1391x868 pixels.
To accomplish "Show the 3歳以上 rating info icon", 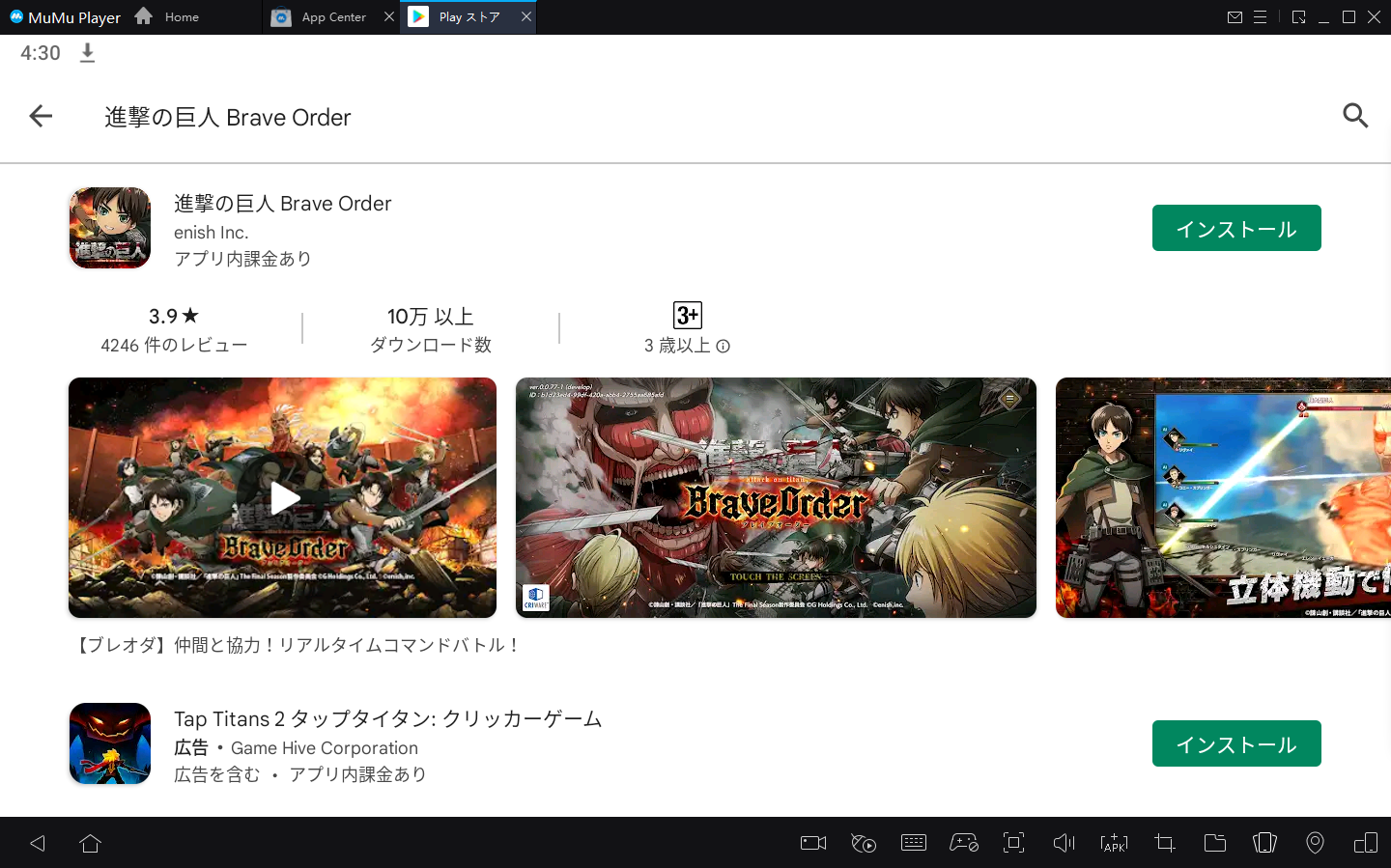I will pos(724,346).
